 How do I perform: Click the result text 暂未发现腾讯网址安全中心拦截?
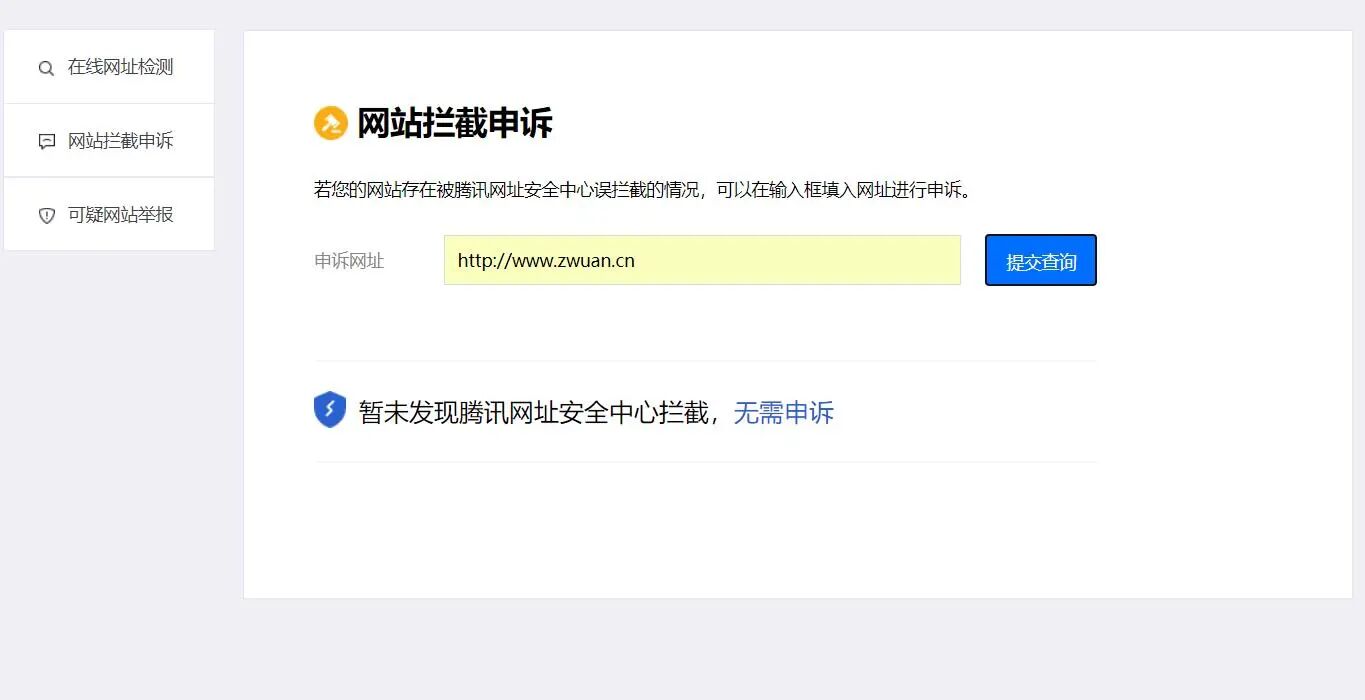pyautogui.click(x=534, y=412)
